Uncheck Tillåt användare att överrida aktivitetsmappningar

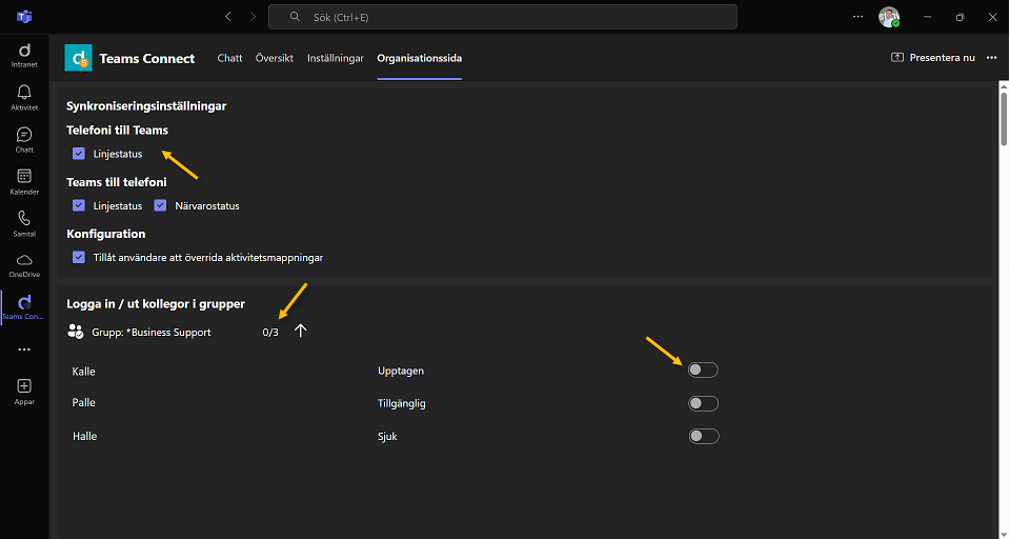(x=79, y=257)
